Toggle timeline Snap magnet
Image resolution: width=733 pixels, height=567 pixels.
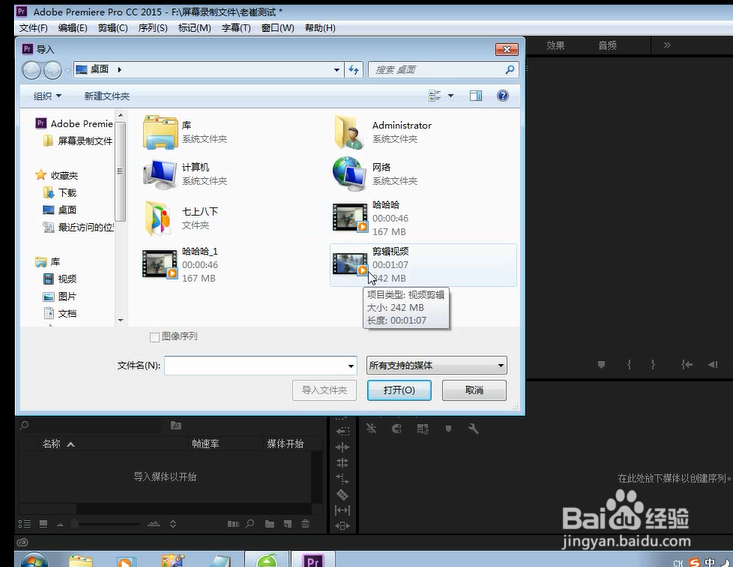pyautogui.click(x=396, y=429)
